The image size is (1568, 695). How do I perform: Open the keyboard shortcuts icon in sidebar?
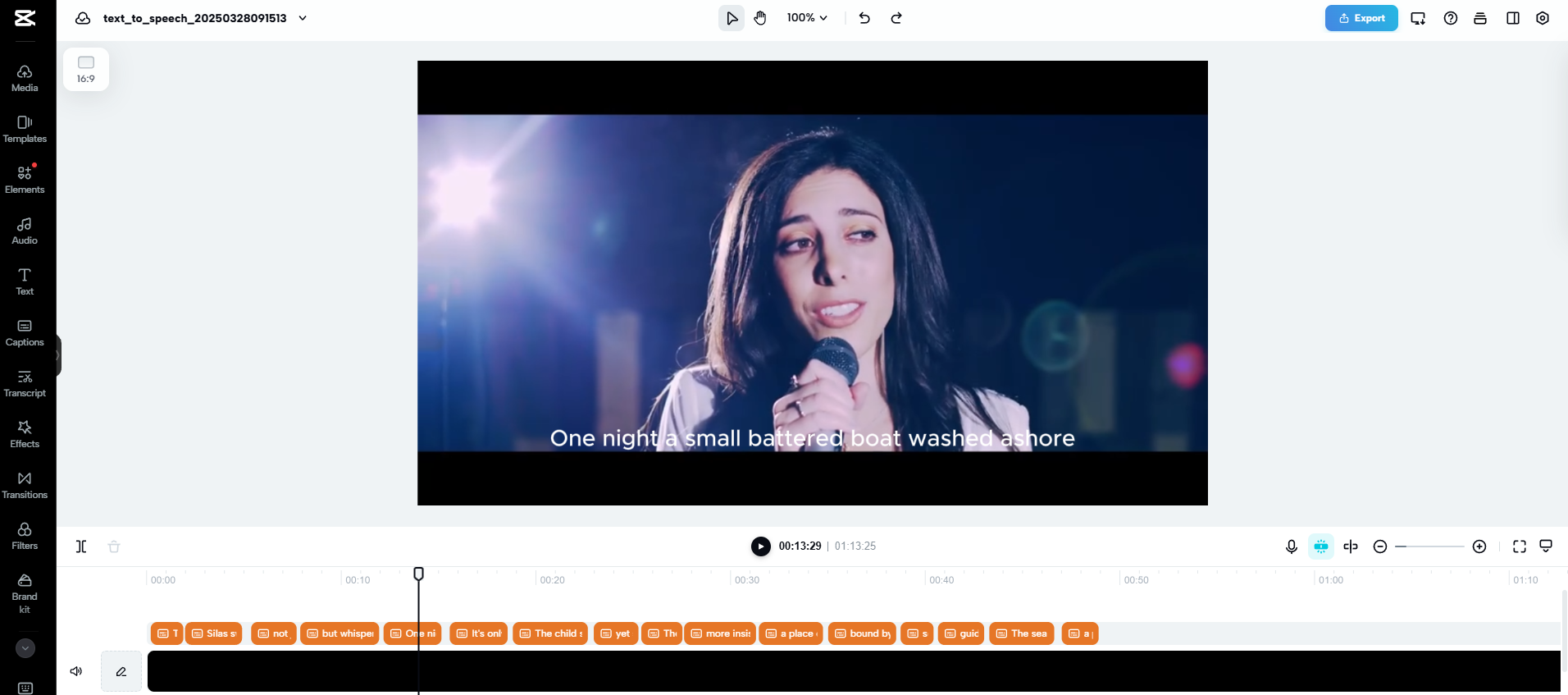pos(25,688)
